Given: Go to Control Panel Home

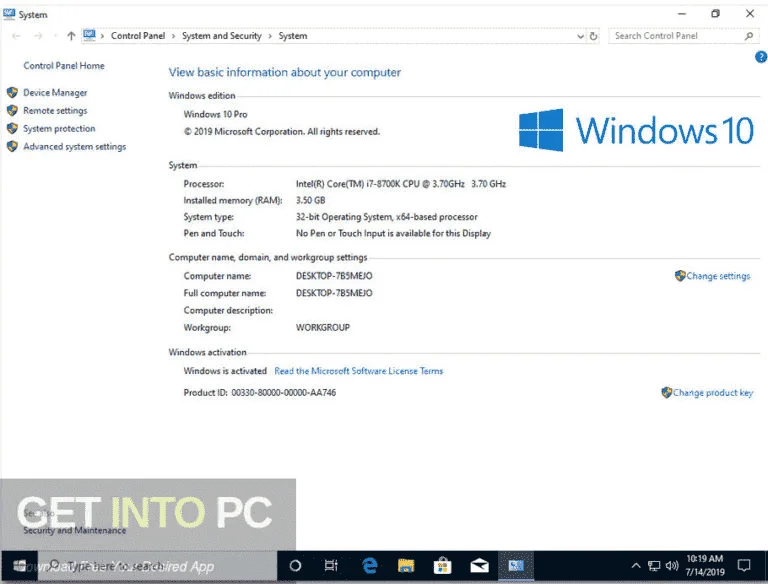Looking at the screenshot, I should (x=64, y=66).
